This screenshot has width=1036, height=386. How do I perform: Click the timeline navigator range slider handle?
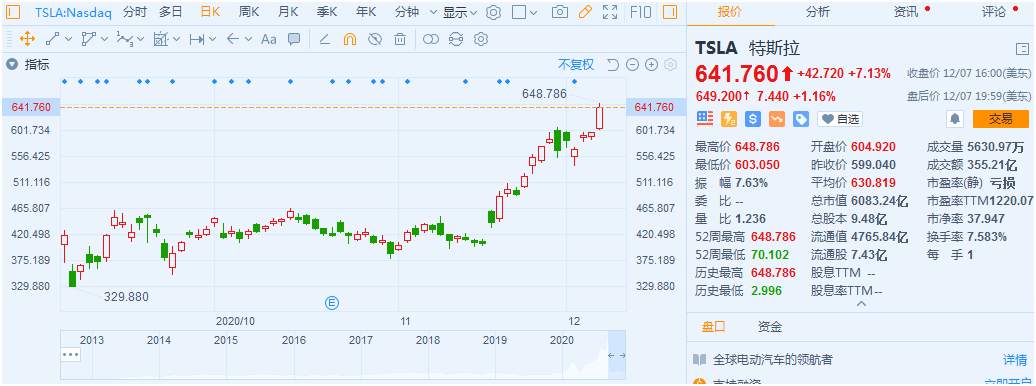(616, 356)
